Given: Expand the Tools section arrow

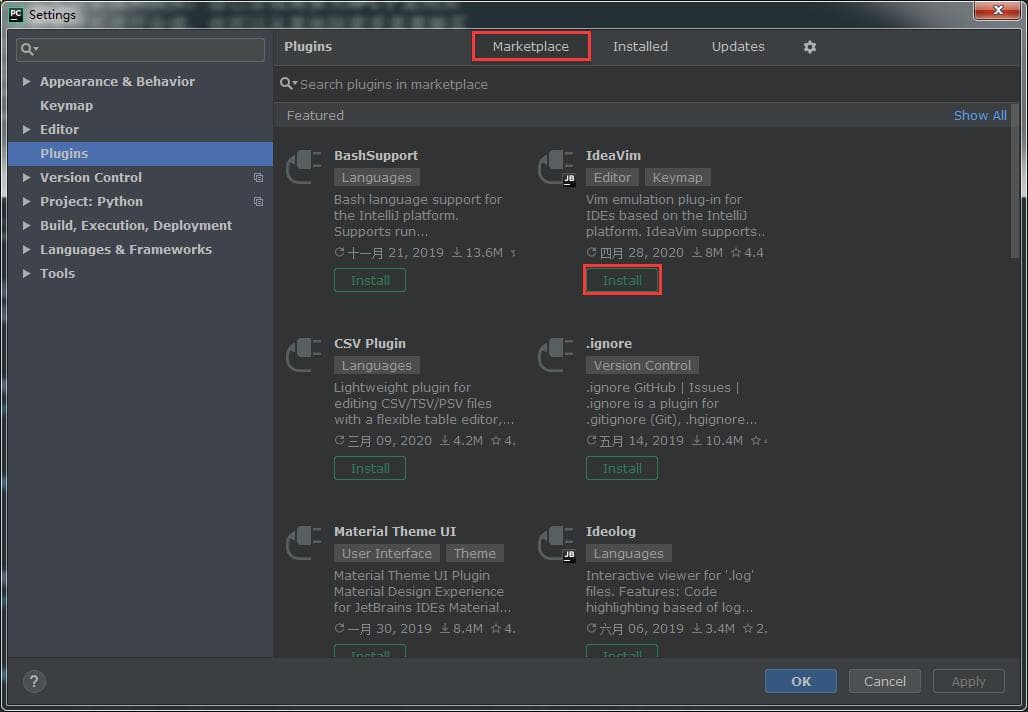Looking at the screenshot, I should pyautogui.click(x=26, y=273).
